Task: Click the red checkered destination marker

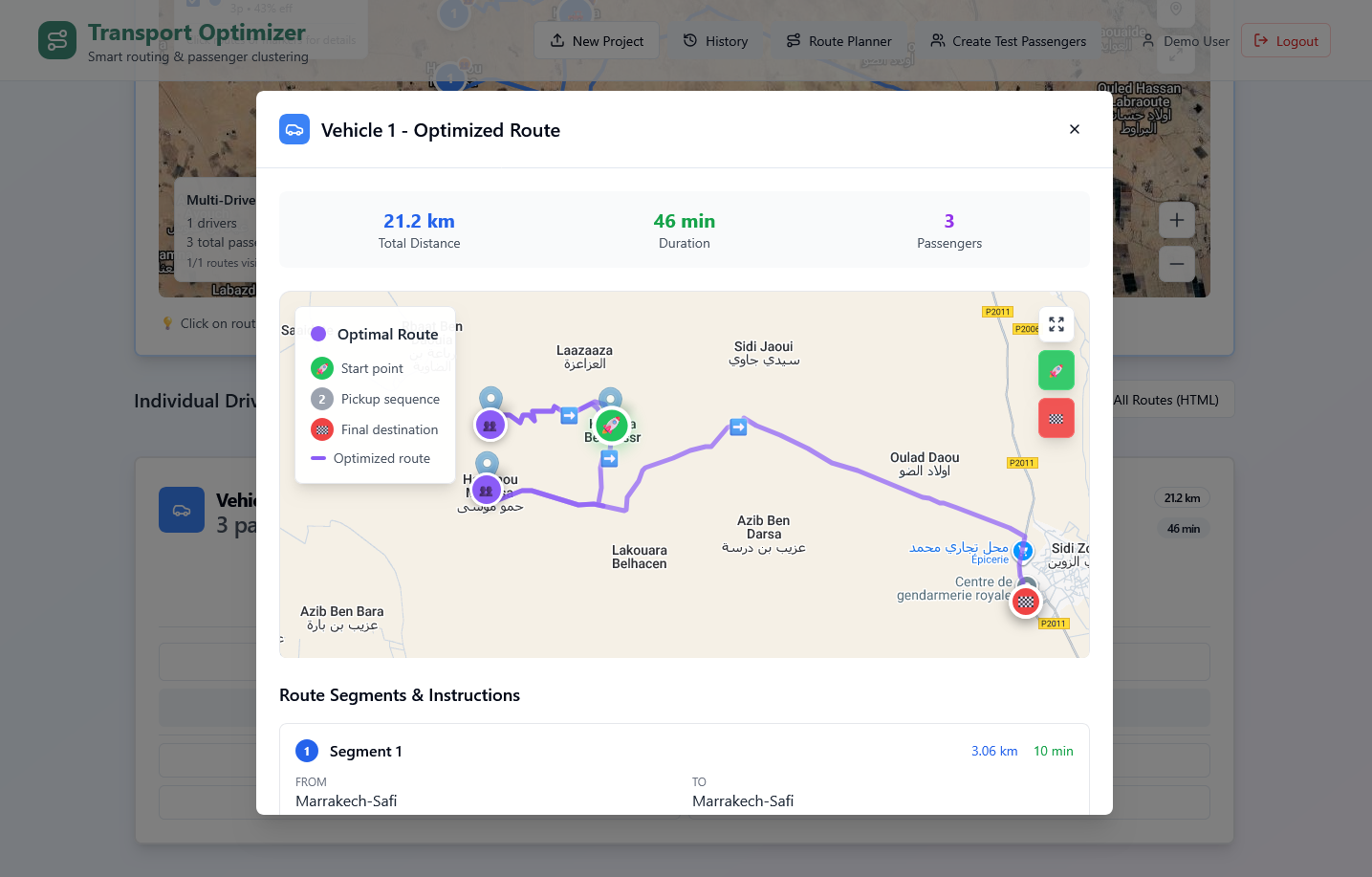Action: point(1025,602)
